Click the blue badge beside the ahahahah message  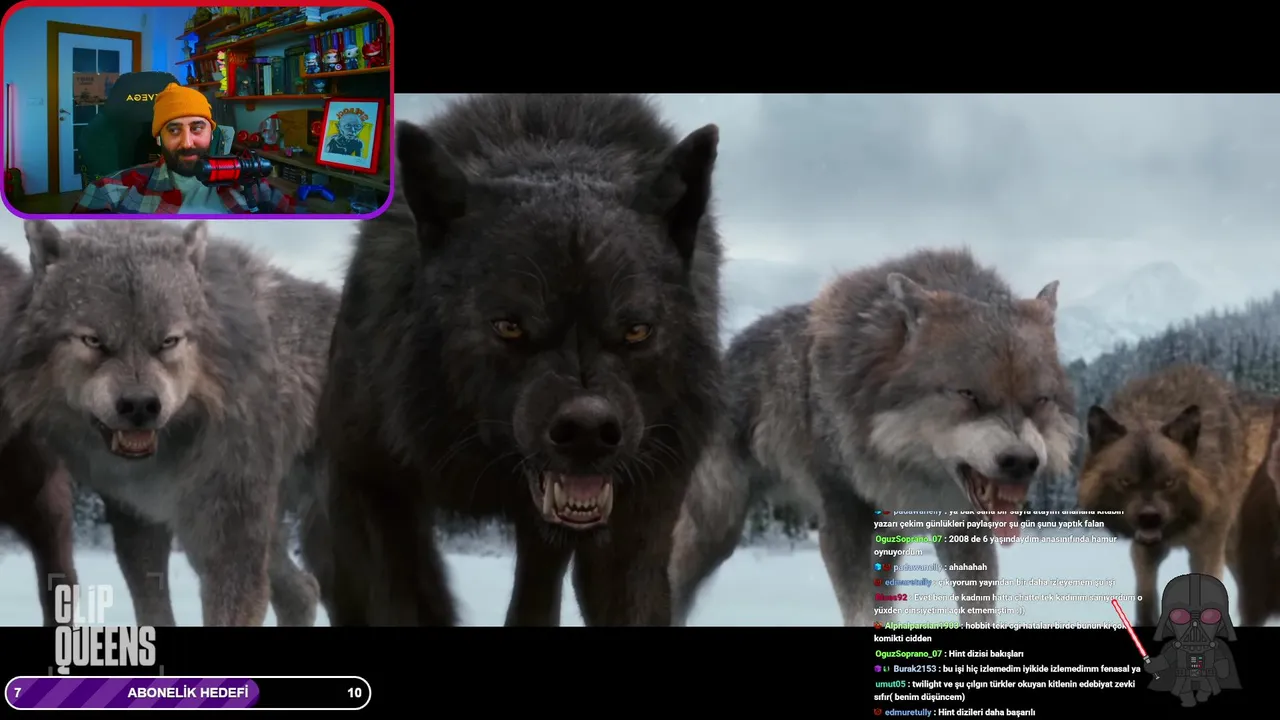(x=878, y=567)
